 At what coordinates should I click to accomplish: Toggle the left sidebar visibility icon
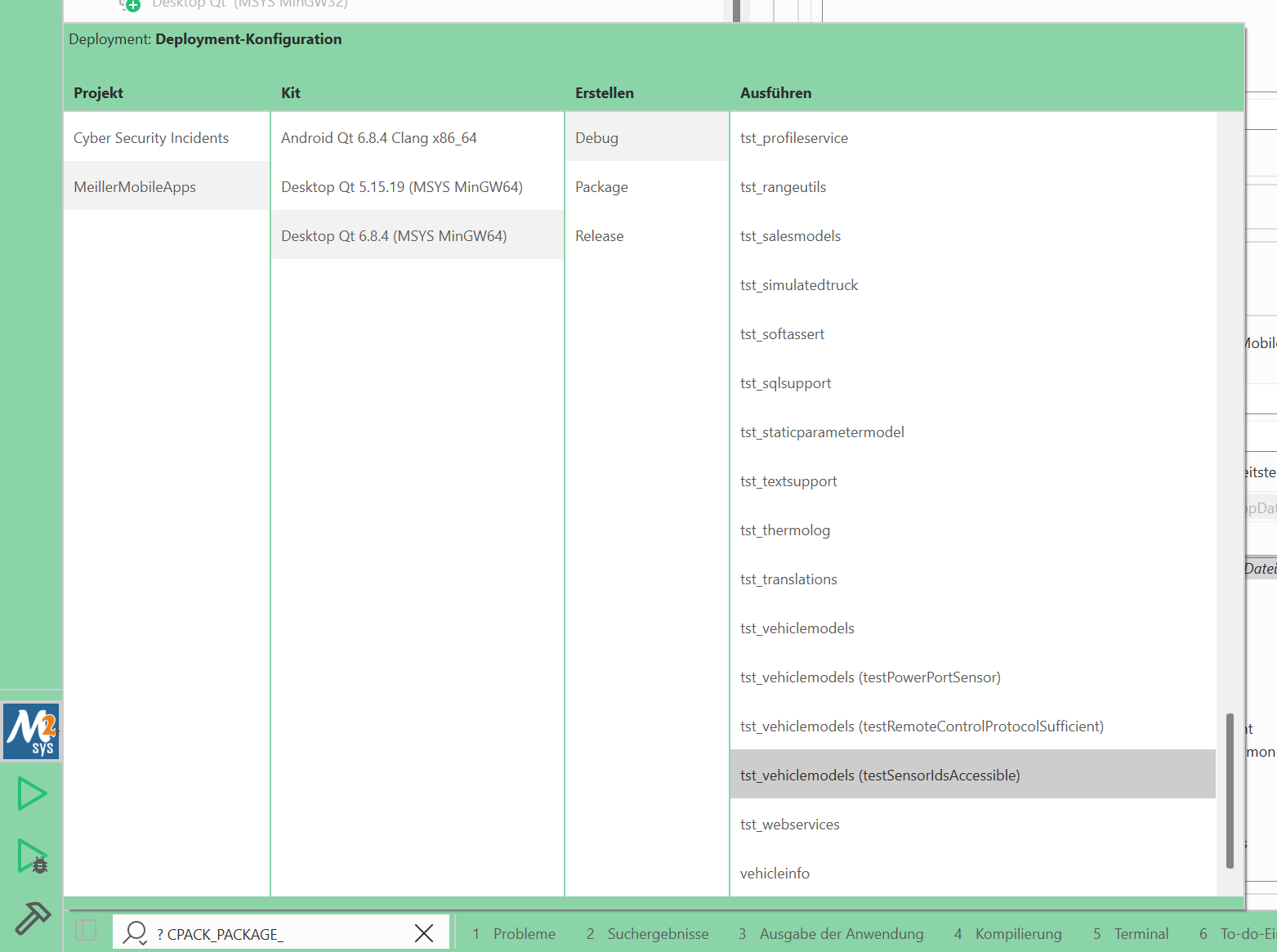click(86, 931)
